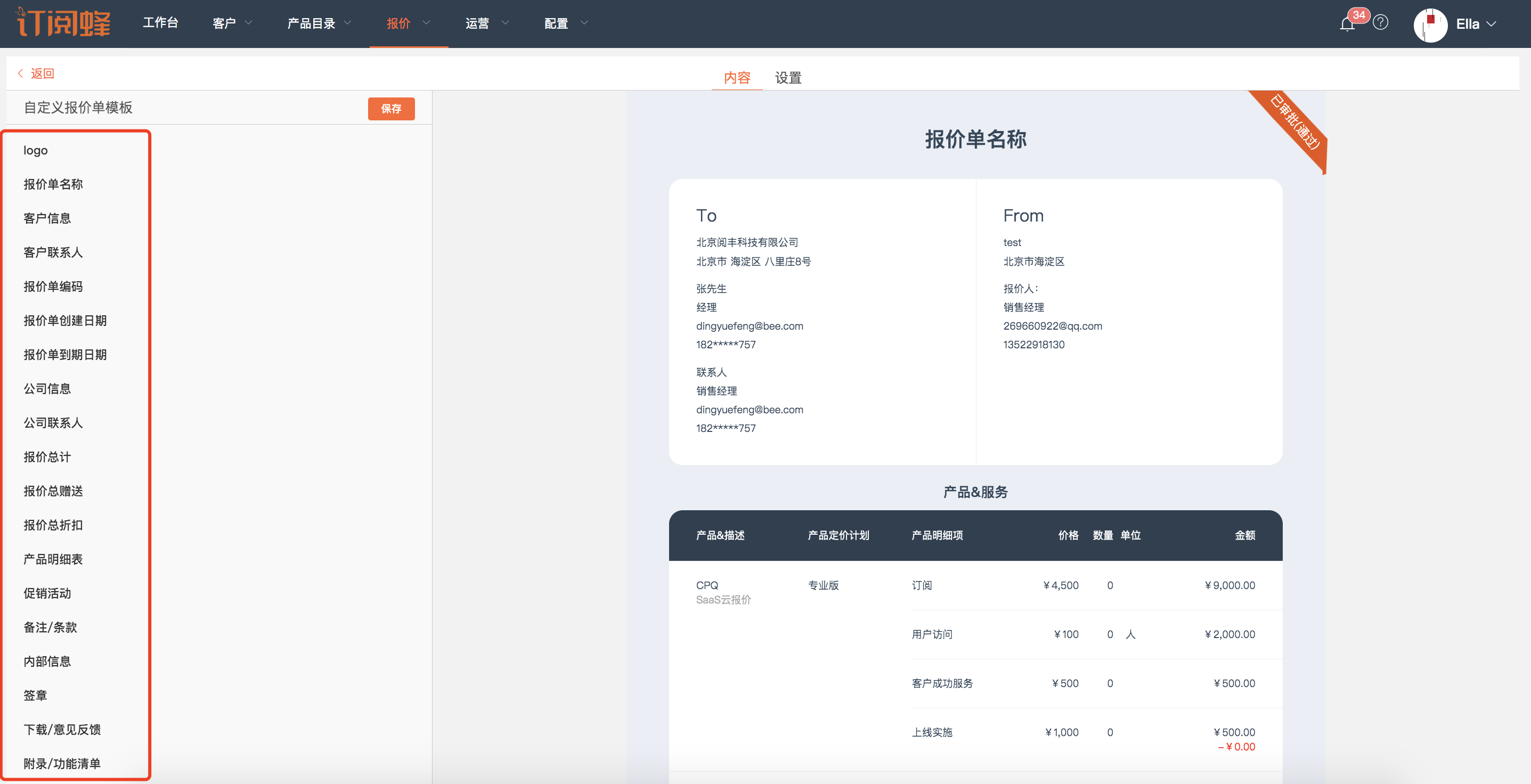Click the 保存 button
Viewport: 1531px width, 784px height.
[391, 109]
